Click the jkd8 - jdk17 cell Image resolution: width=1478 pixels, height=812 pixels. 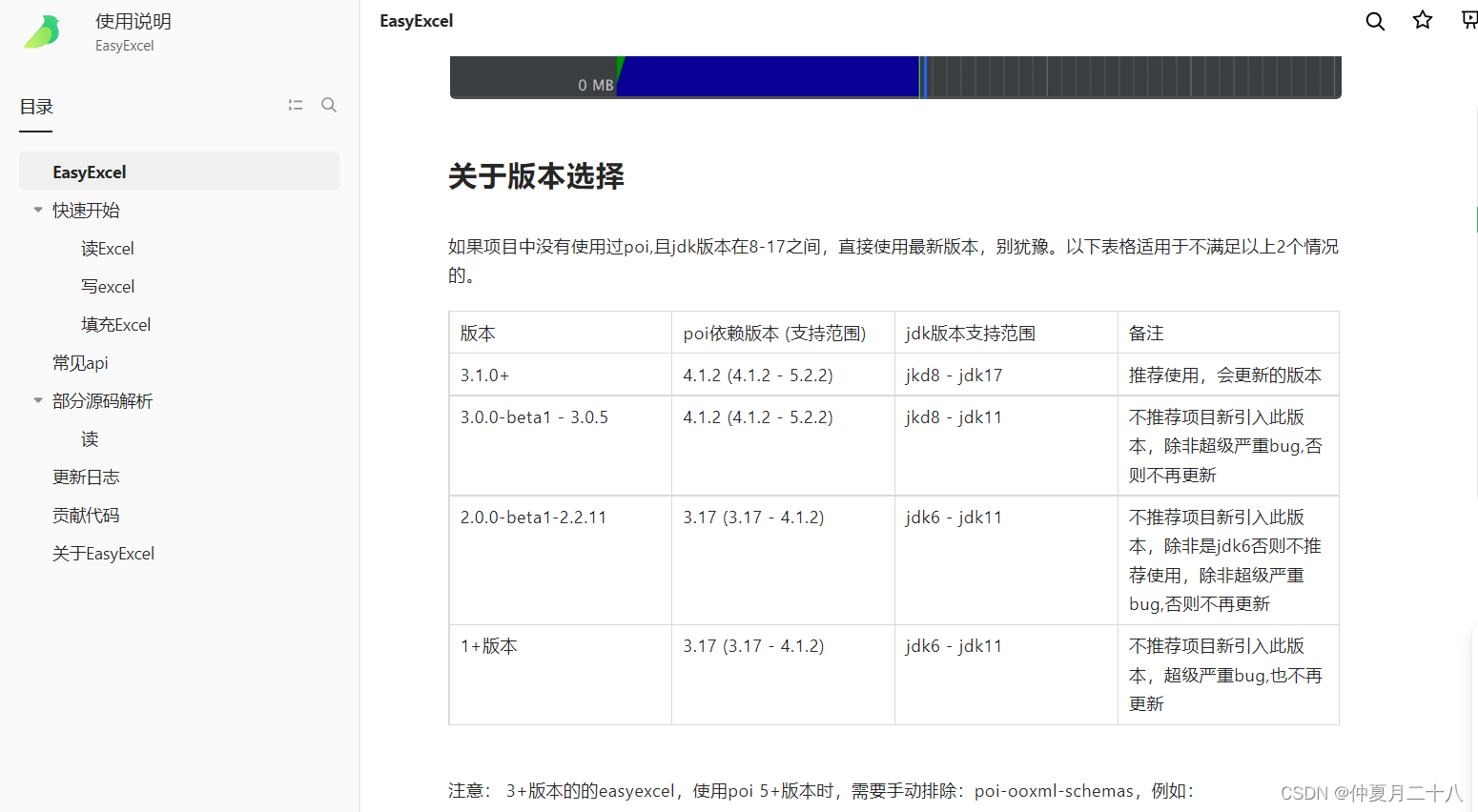[x=1006, y=375]
